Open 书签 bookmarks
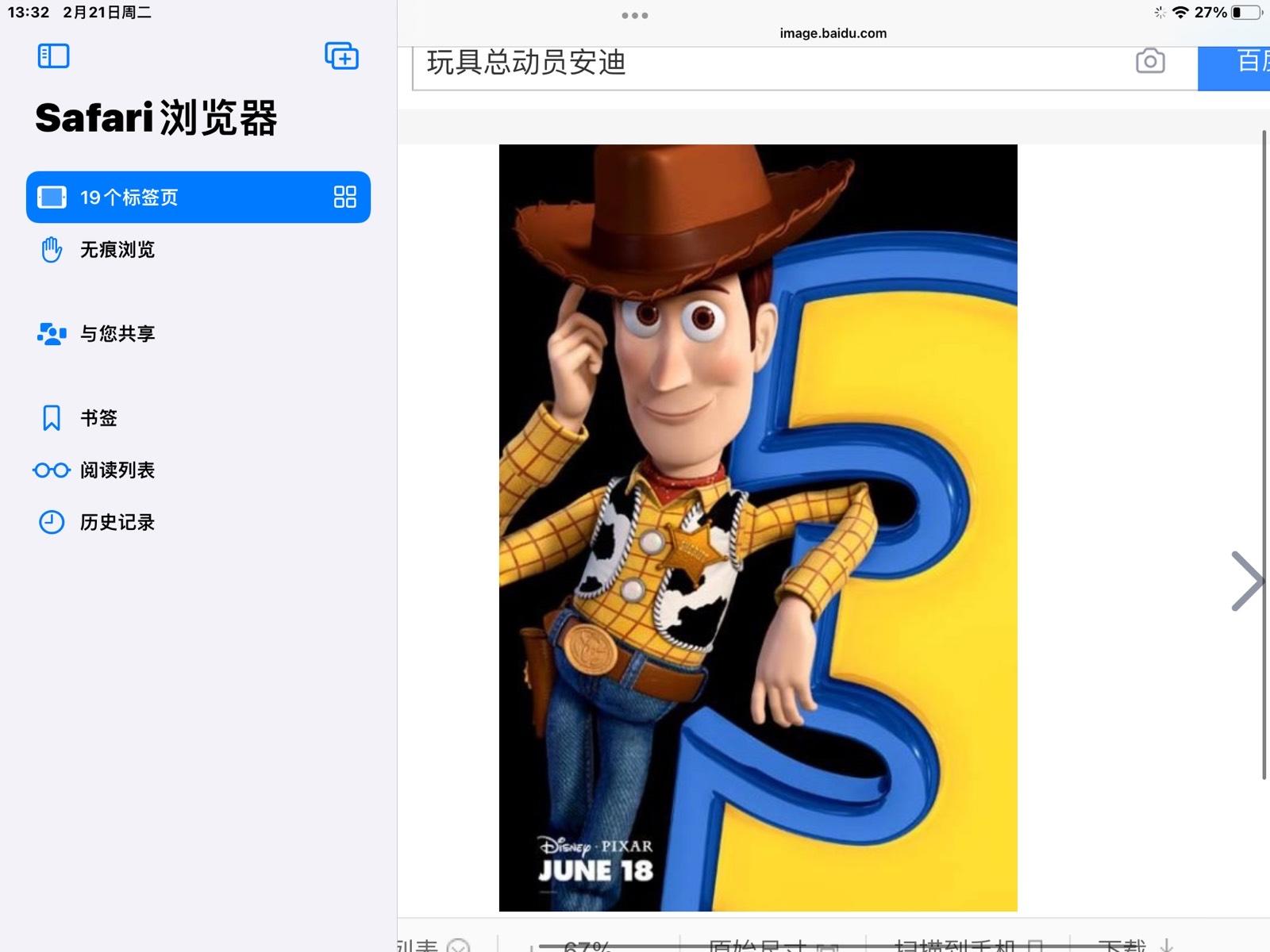This screenshot has width=1270, height=952. coord(198,418)
